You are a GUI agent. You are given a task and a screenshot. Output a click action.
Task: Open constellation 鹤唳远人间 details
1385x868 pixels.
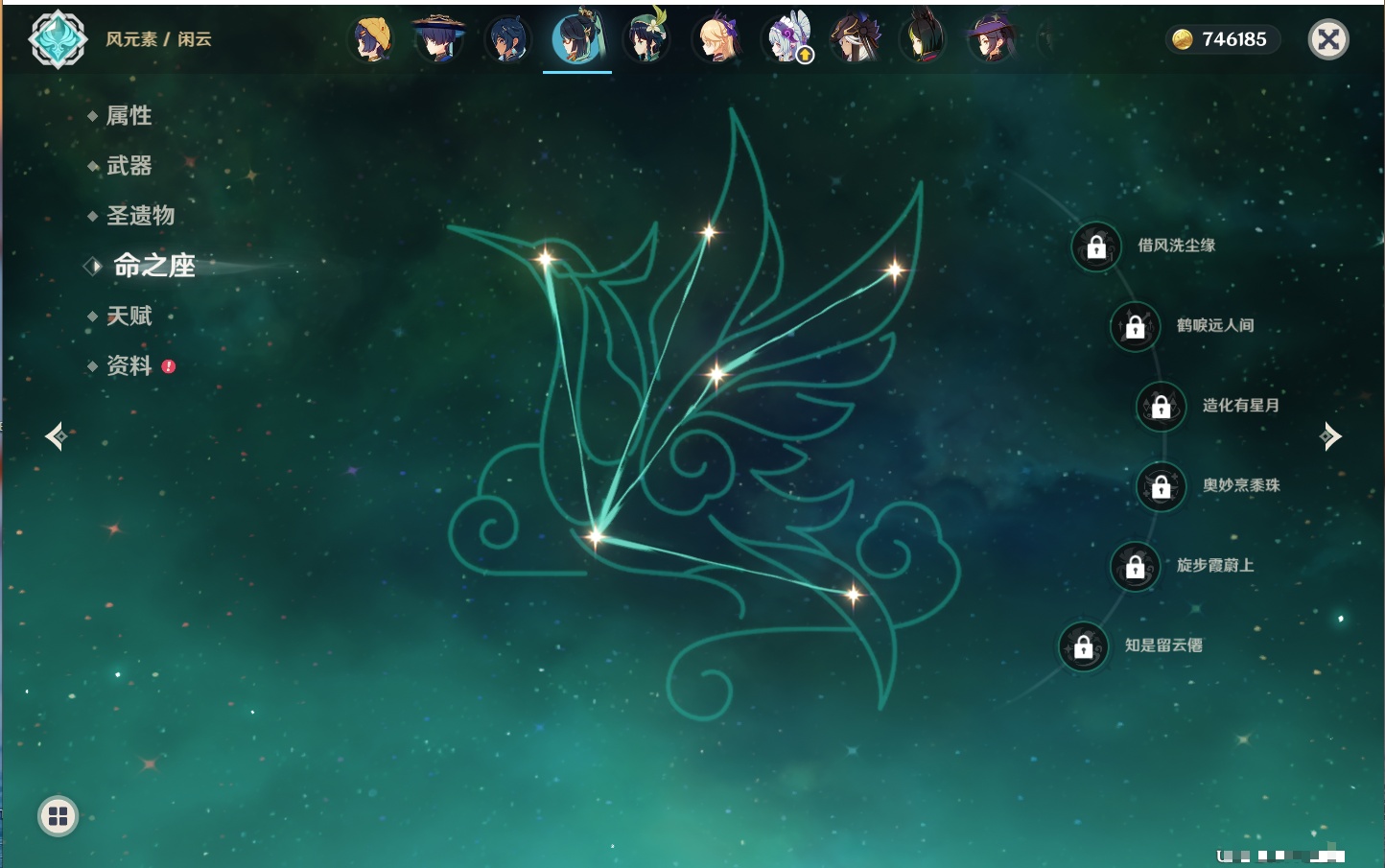1215,325
